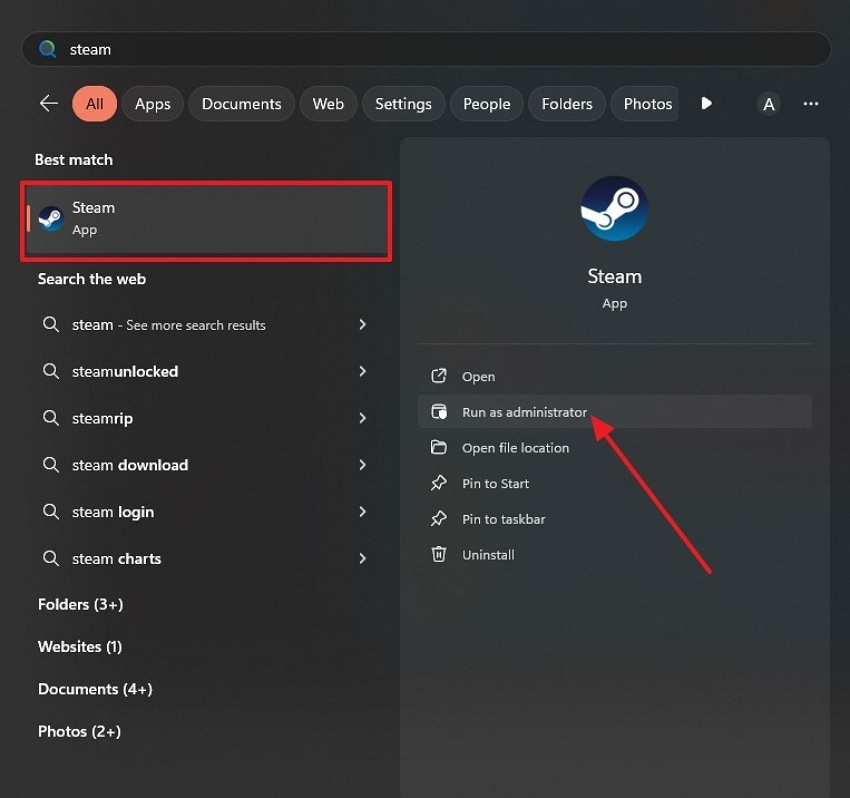The height and width of the screenshot is (798, 850).
Task: Choose Uninstall for Steam
Action: (x=614, y=555)
